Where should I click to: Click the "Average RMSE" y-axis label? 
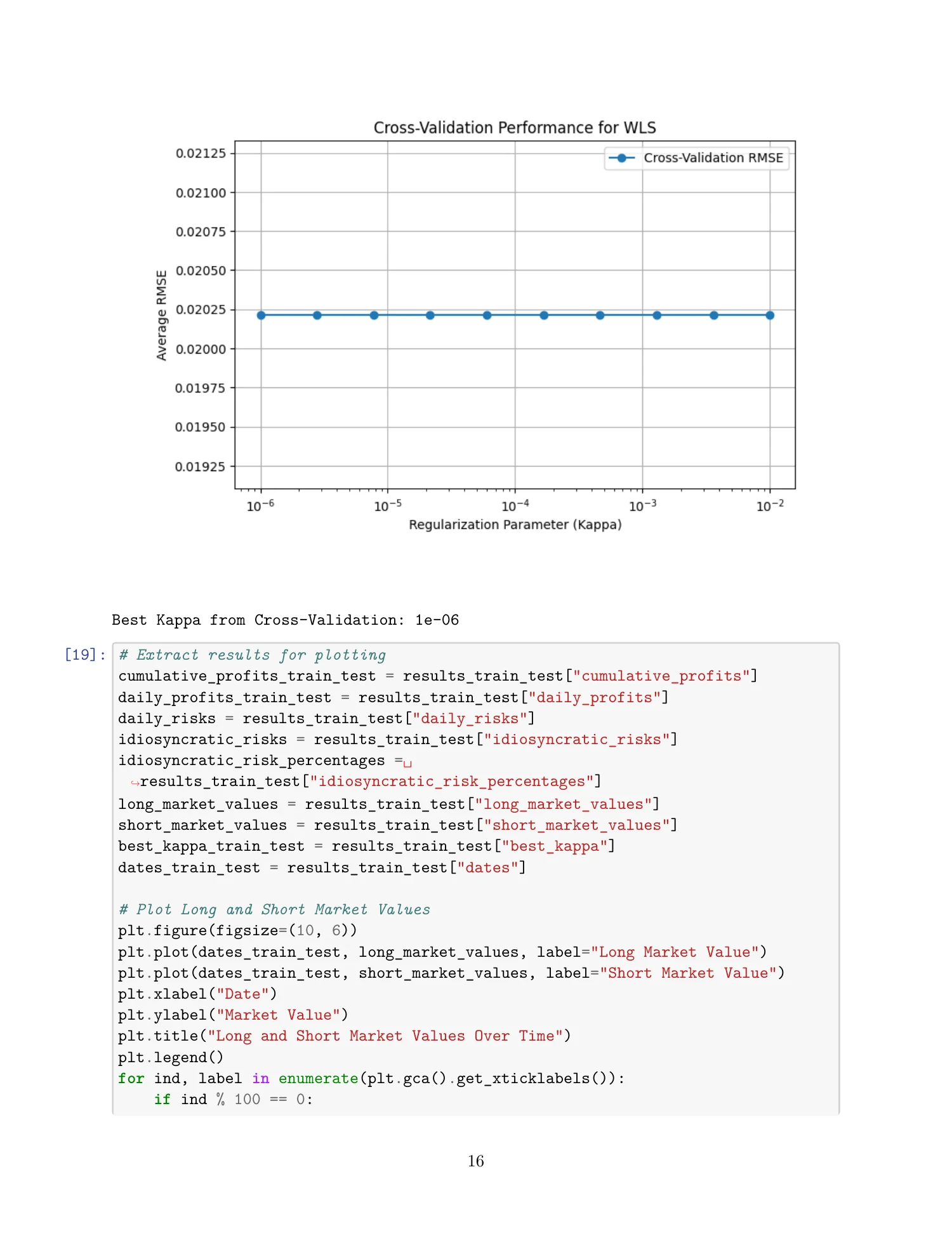(x=162, y=316)
